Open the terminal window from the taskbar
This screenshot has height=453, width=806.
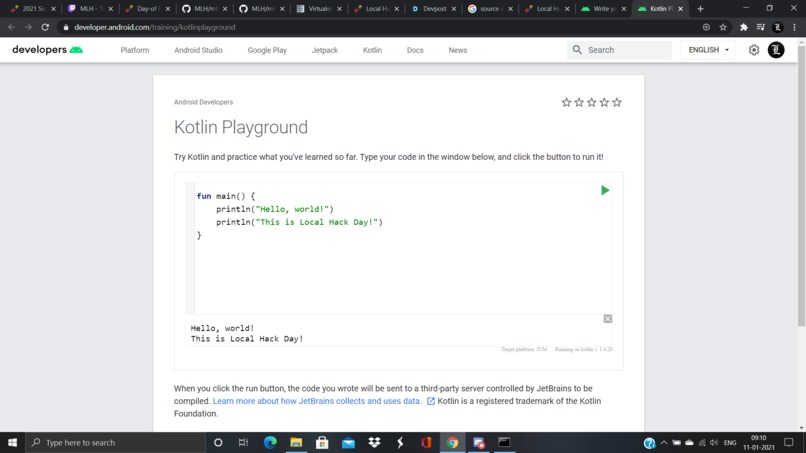[x=504, y=442]
